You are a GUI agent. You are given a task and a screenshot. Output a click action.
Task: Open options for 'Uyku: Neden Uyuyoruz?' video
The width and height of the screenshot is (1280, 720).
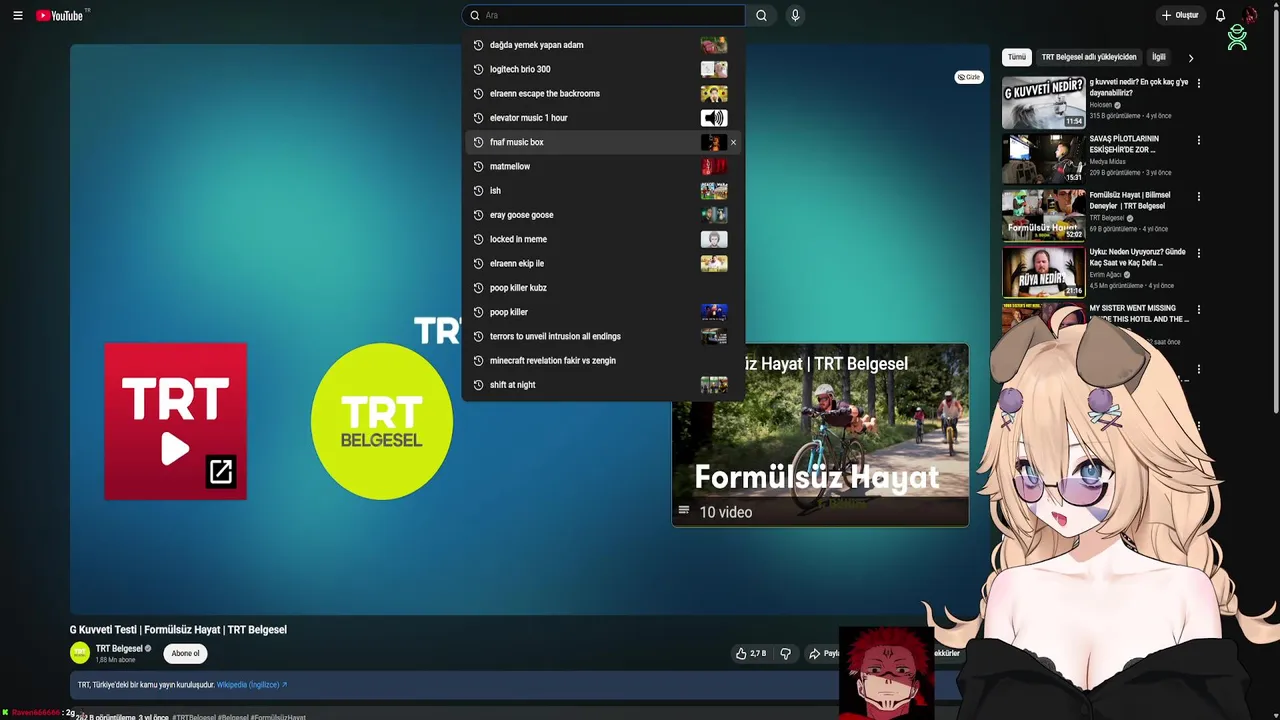1199,253
